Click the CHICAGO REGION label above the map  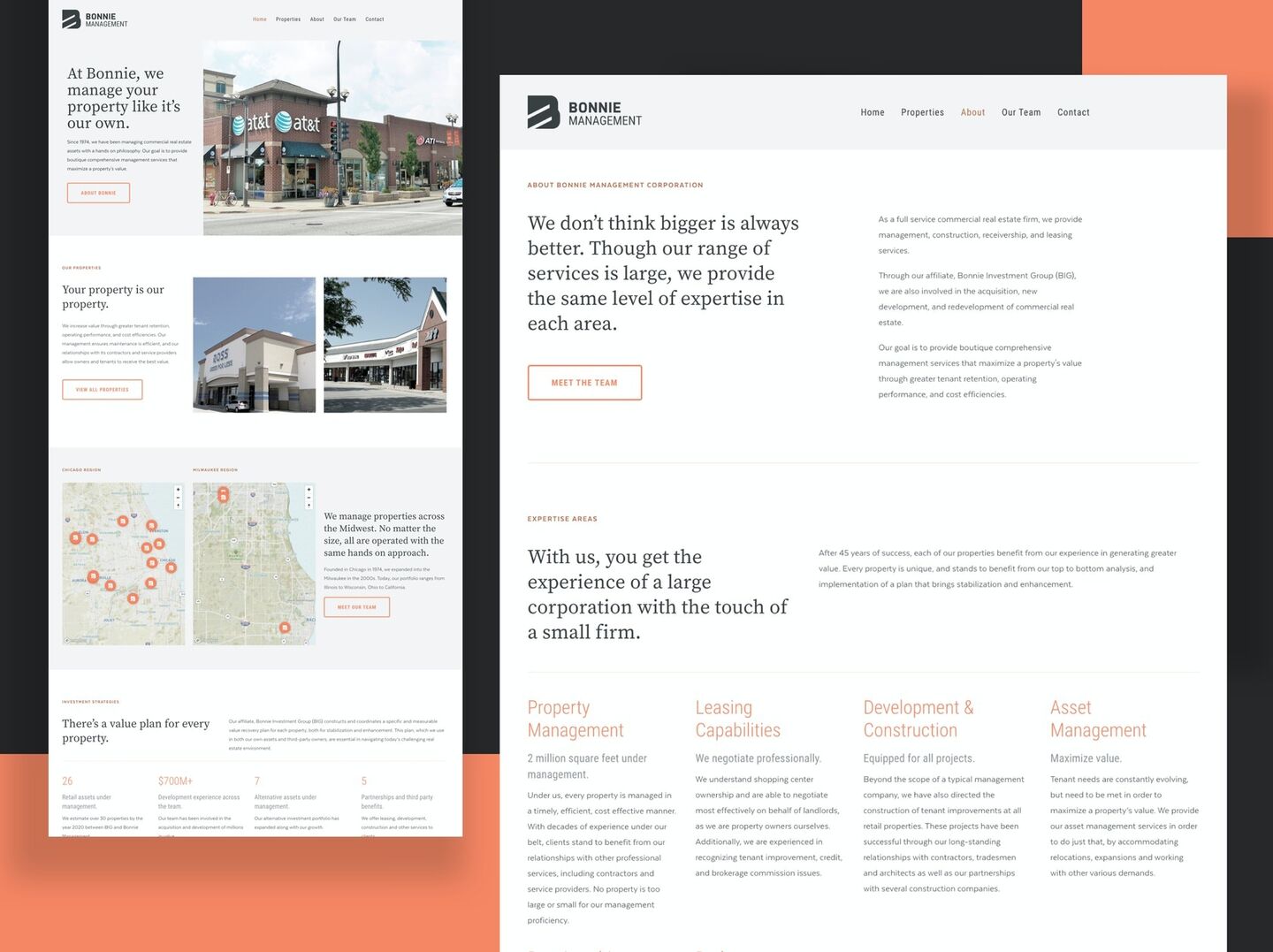pos(81,470)
